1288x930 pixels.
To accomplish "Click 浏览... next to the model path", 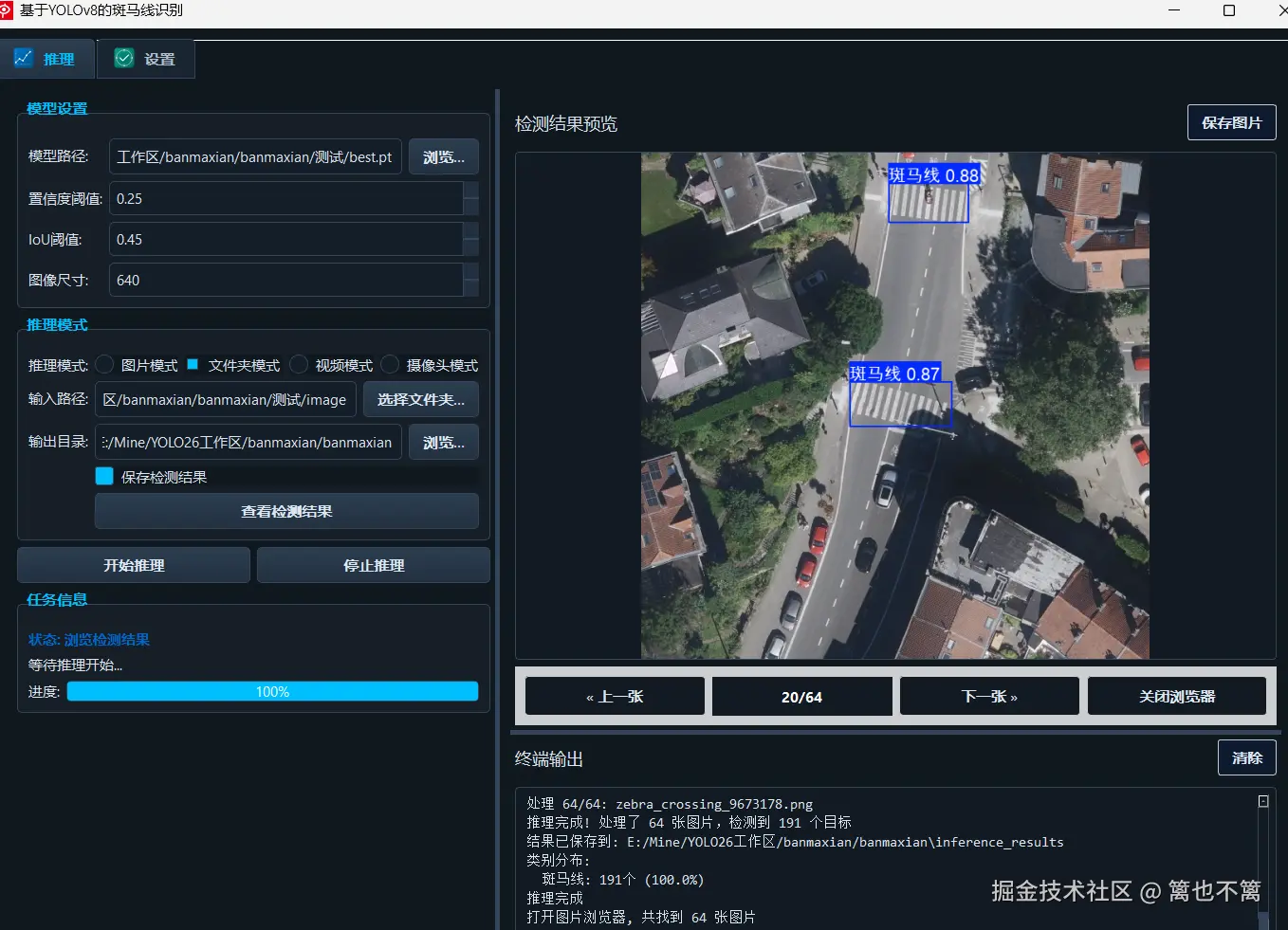I will [x=443, y=156].
